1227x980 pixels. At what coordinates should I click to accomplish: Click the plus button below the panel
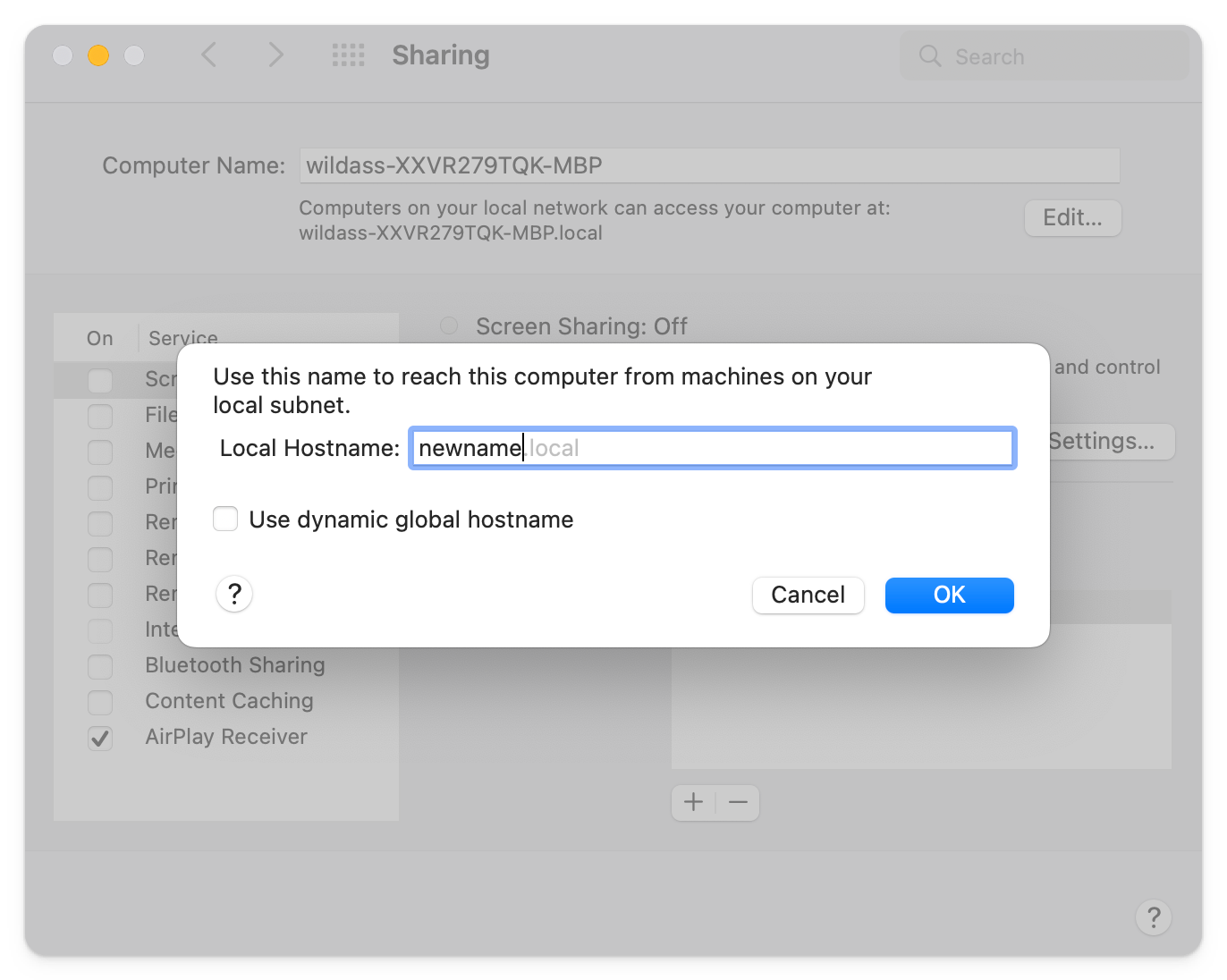point(693,802)
